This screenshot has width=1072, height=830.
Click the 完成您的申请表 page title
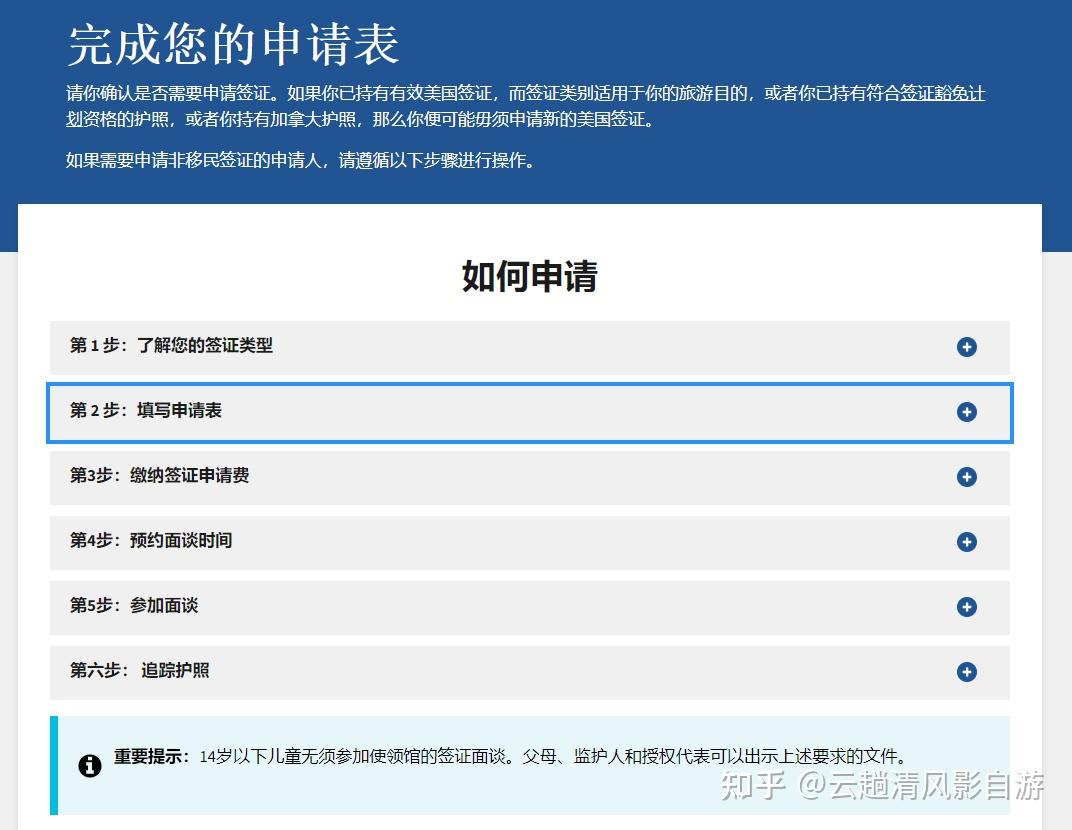[x=231, y=44]
